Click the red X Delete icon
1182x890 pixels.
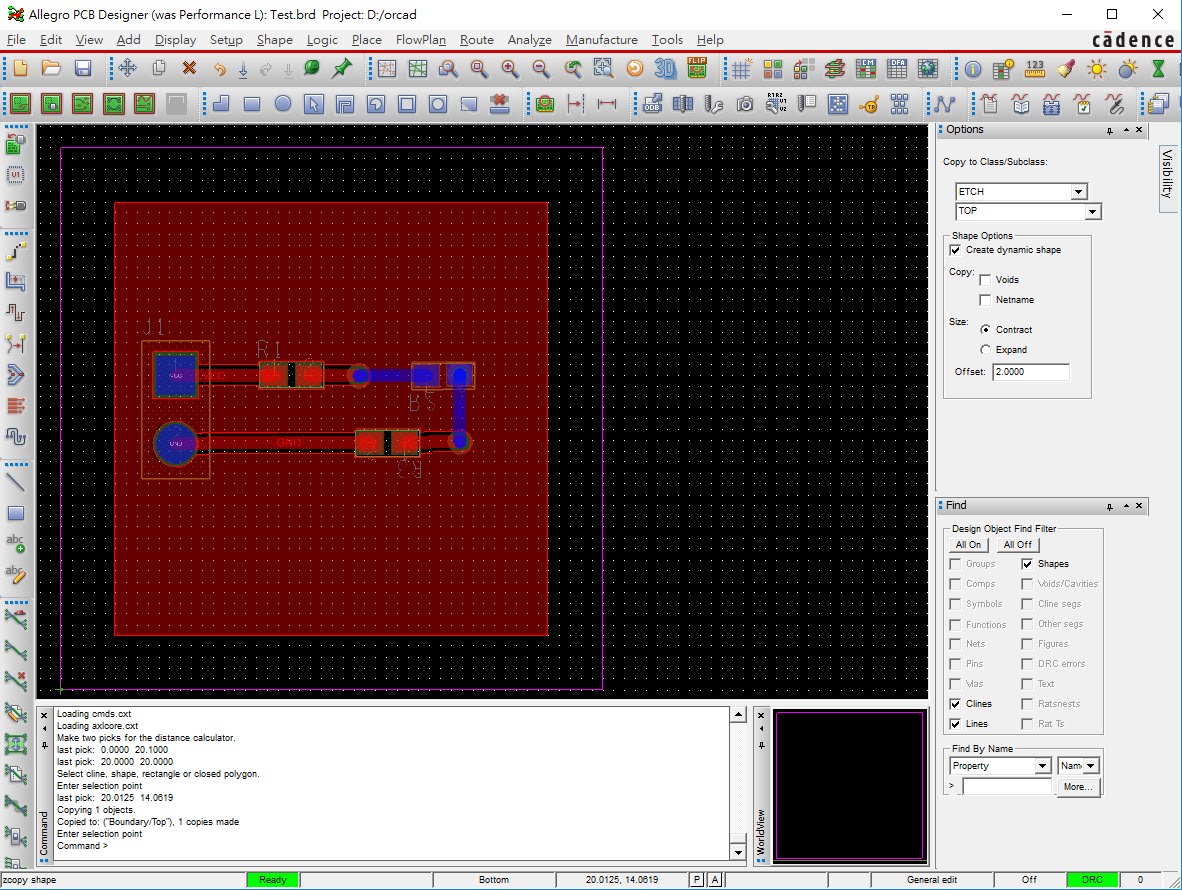(x=189, y=69)
